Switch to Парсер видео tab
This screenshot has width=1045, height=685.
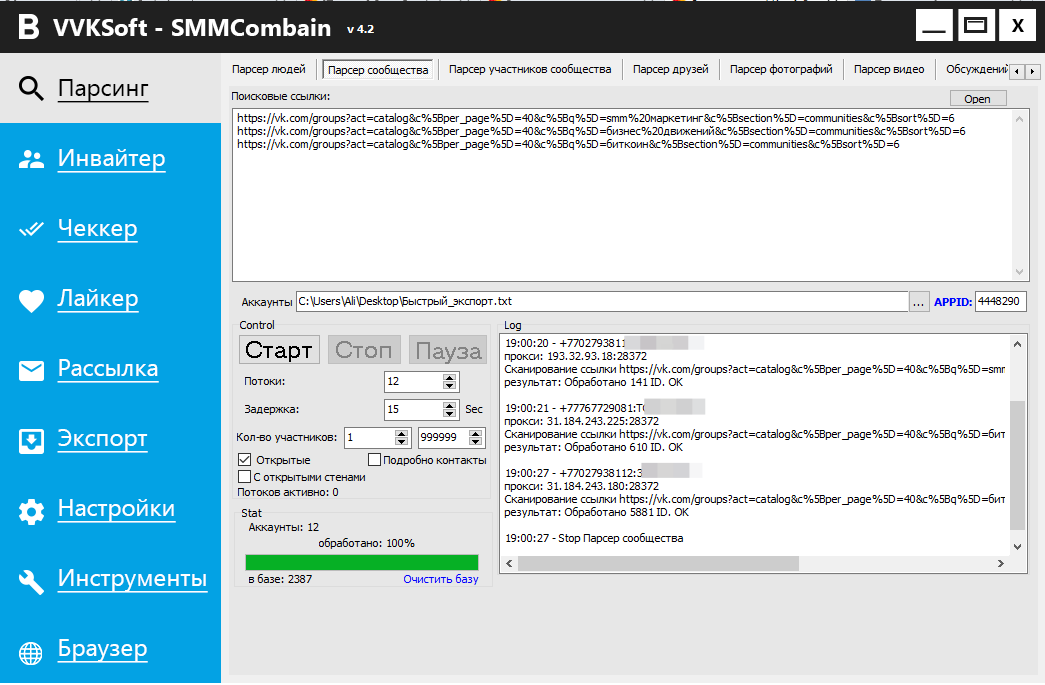point(889,69)
